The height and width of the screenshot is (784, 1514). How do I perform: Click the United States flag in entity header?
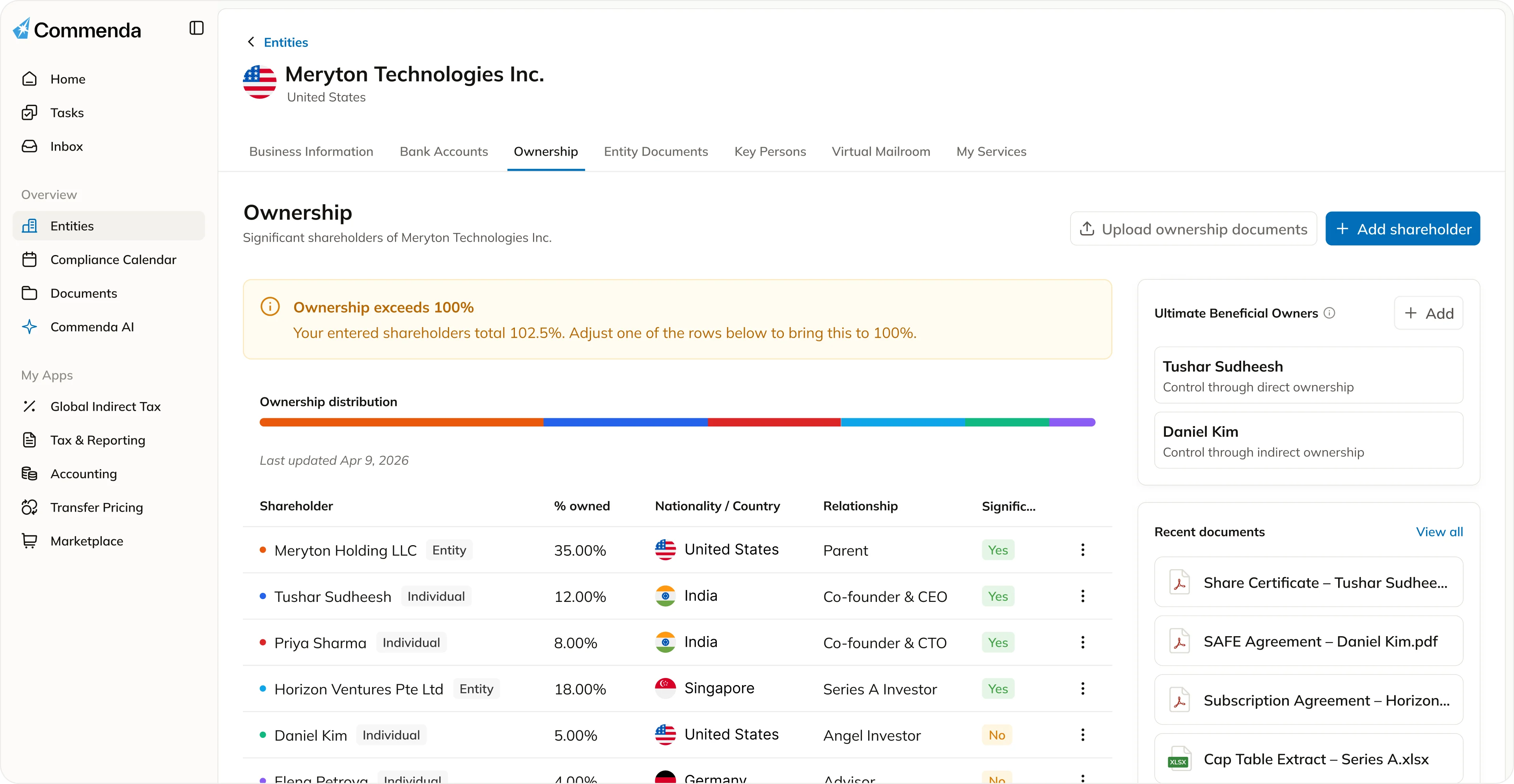[x=260, y=82]
